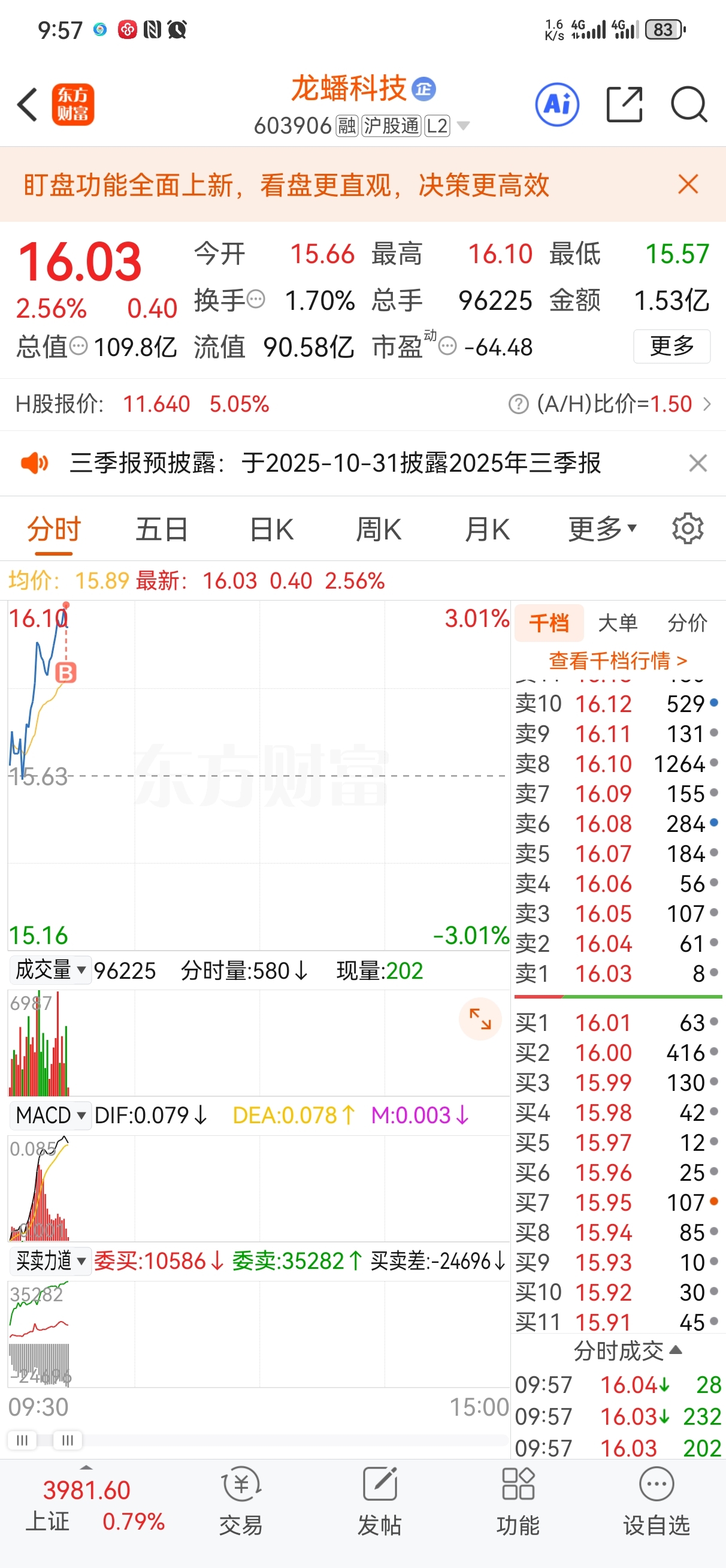Screen dimensions: 726x1568
Task: Switch to the 周K tab
Action: pos(379,528)
